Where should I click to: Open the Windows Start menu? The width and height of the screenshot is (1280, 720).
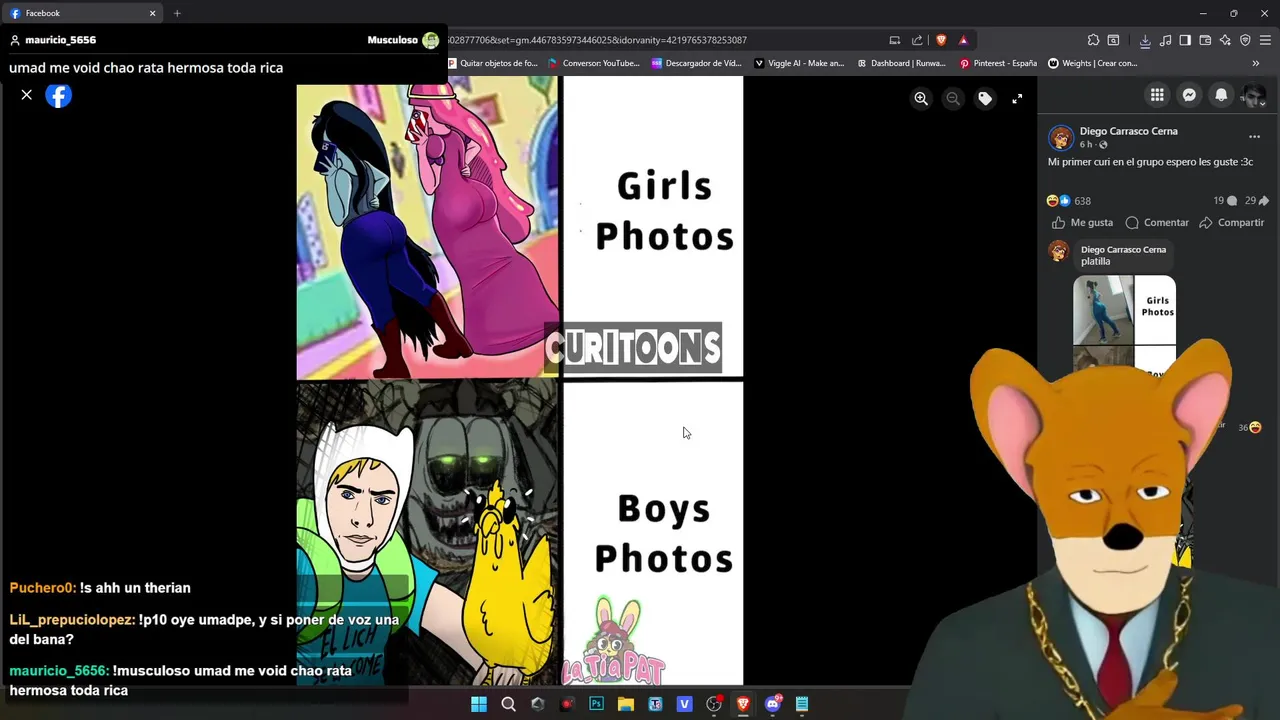[x=479, y=704]
